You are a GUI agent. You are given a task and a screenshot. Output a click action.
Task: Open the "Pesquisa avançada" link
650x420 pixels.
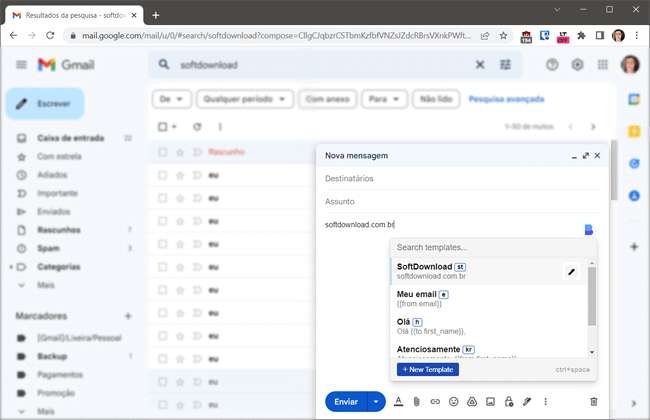(506, 99)
